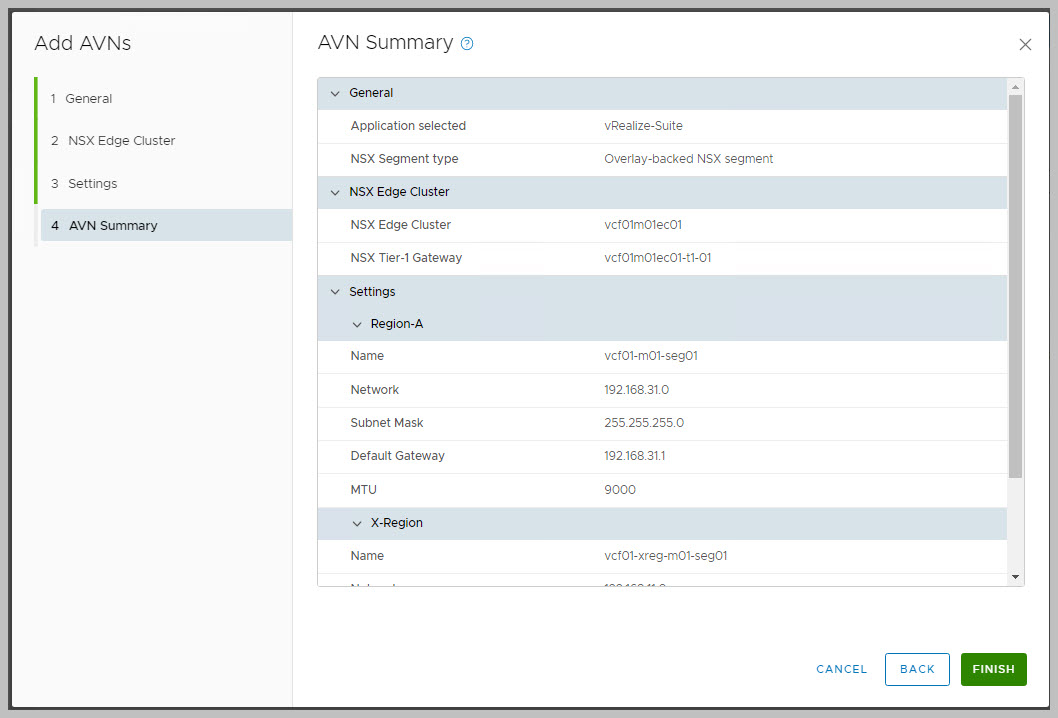Screen dimensions: 1058x718
Task: Collapse the General section chevron
Action: [335, 93]
